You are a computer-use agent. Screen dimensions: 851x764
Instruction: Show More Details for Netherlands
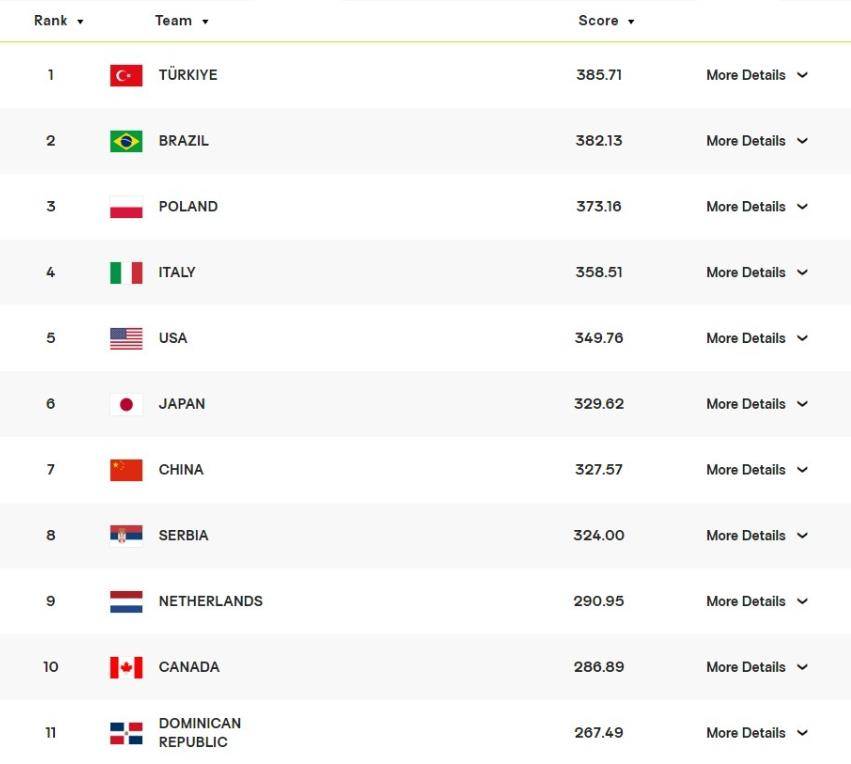tap(756, 601)
